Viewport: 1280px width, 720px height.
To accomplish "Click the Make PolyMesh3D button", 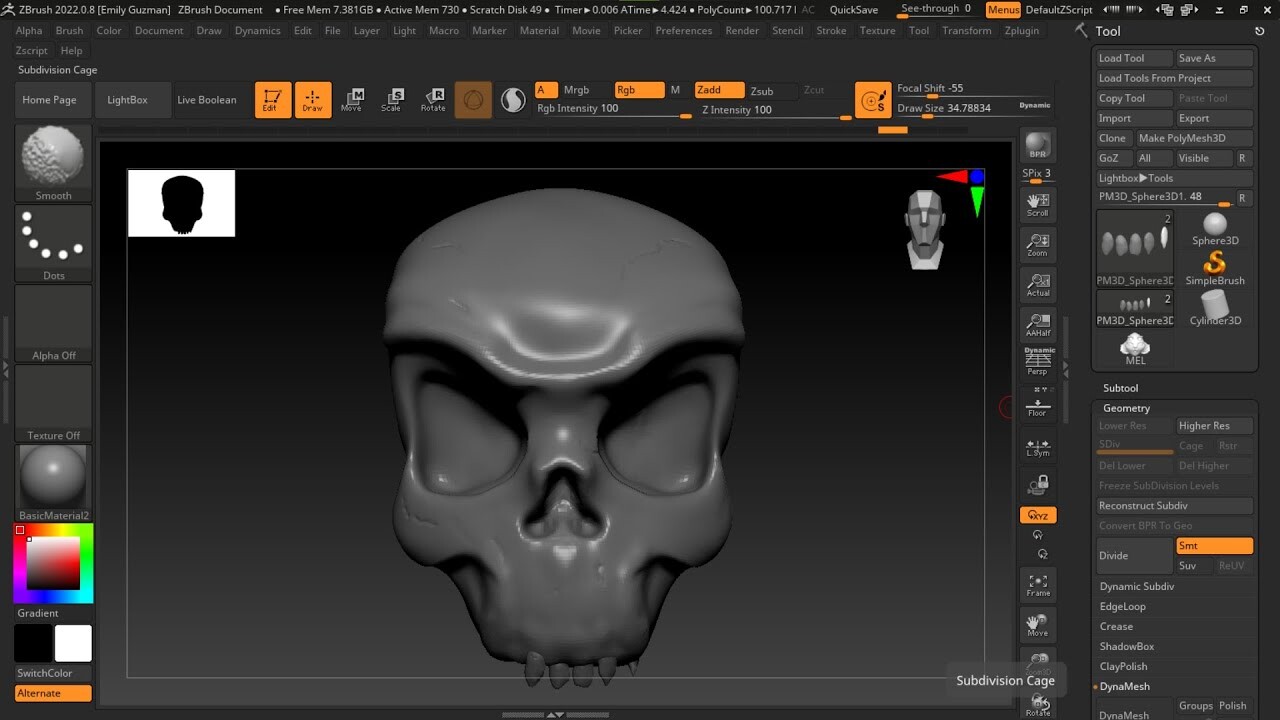I will coord(1194,138).
